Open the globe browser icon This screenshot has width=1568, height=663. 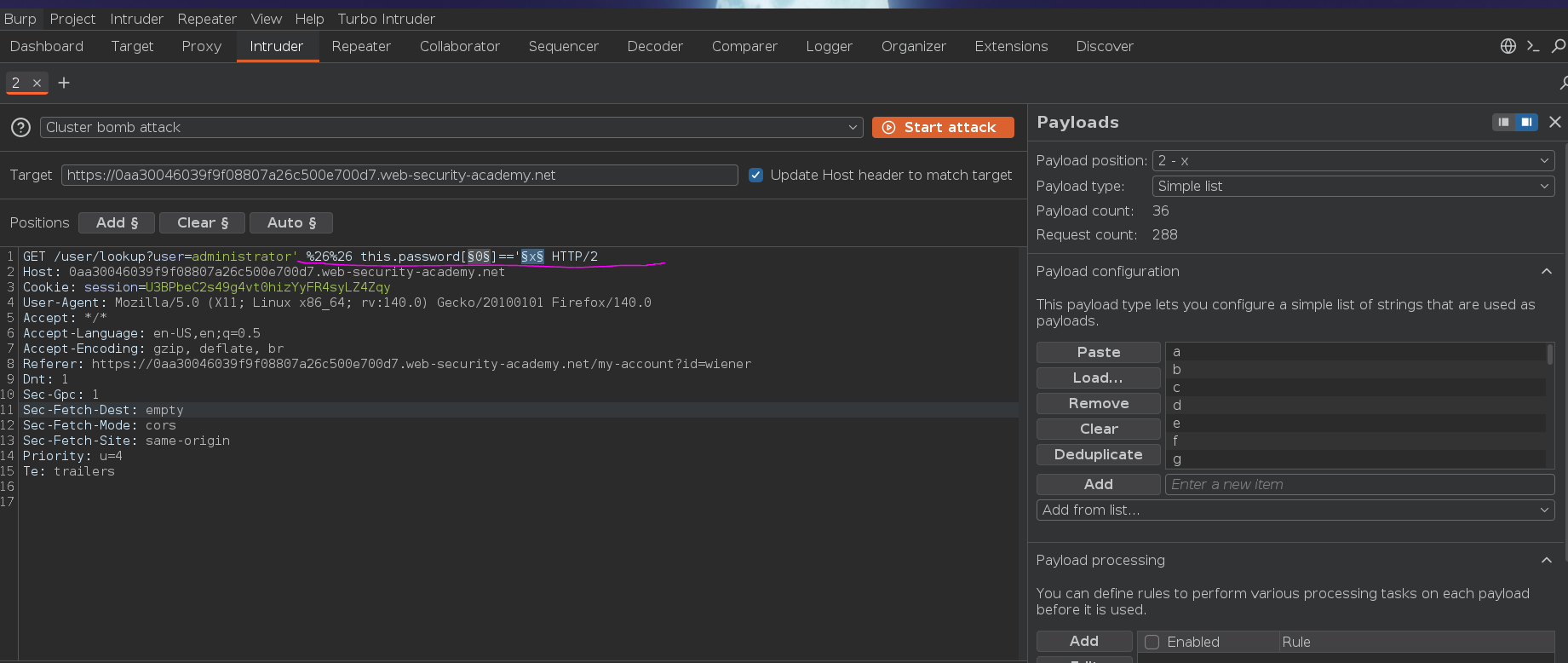click(1508, 46)
